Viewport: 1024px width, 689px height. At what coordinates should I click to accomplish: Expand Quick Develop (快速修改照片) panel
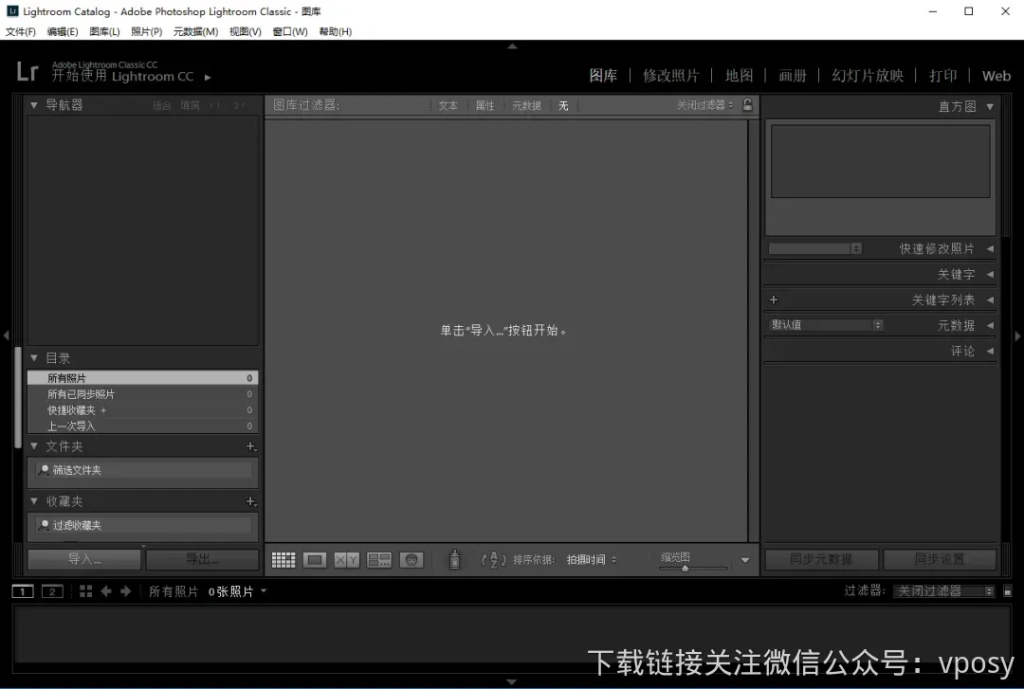click(x=990, y=248)
